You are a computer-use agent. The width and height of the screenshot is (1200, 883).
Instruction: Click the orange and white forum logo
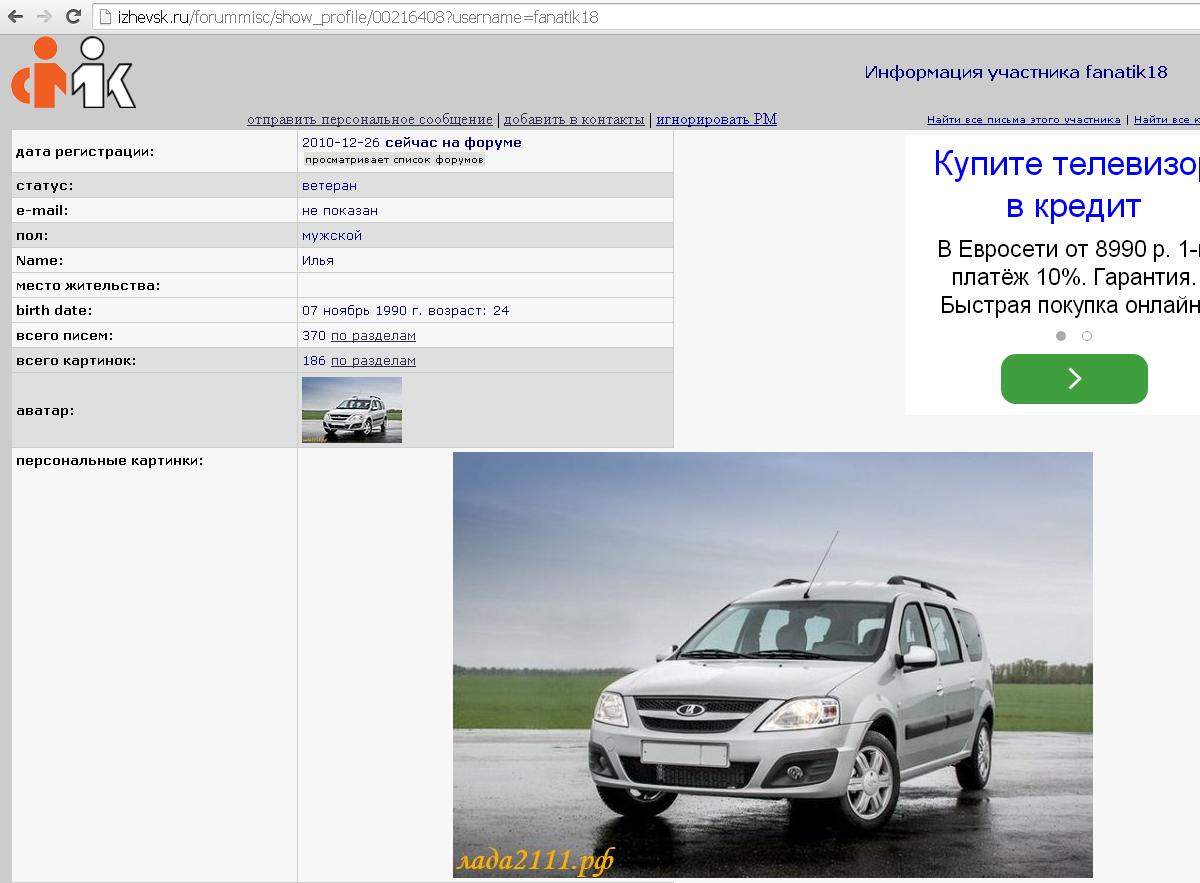pyautogui.click(x=73, y=73)
